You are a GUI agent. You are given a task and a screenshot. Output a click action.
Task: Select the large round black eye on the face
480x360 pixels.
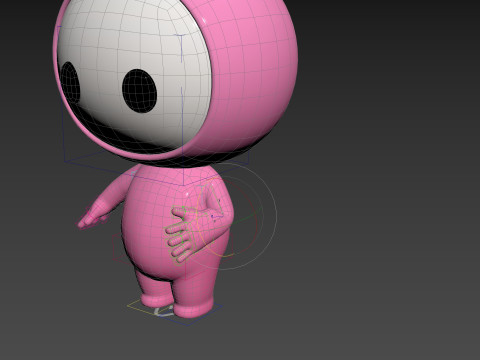point(139,91)
